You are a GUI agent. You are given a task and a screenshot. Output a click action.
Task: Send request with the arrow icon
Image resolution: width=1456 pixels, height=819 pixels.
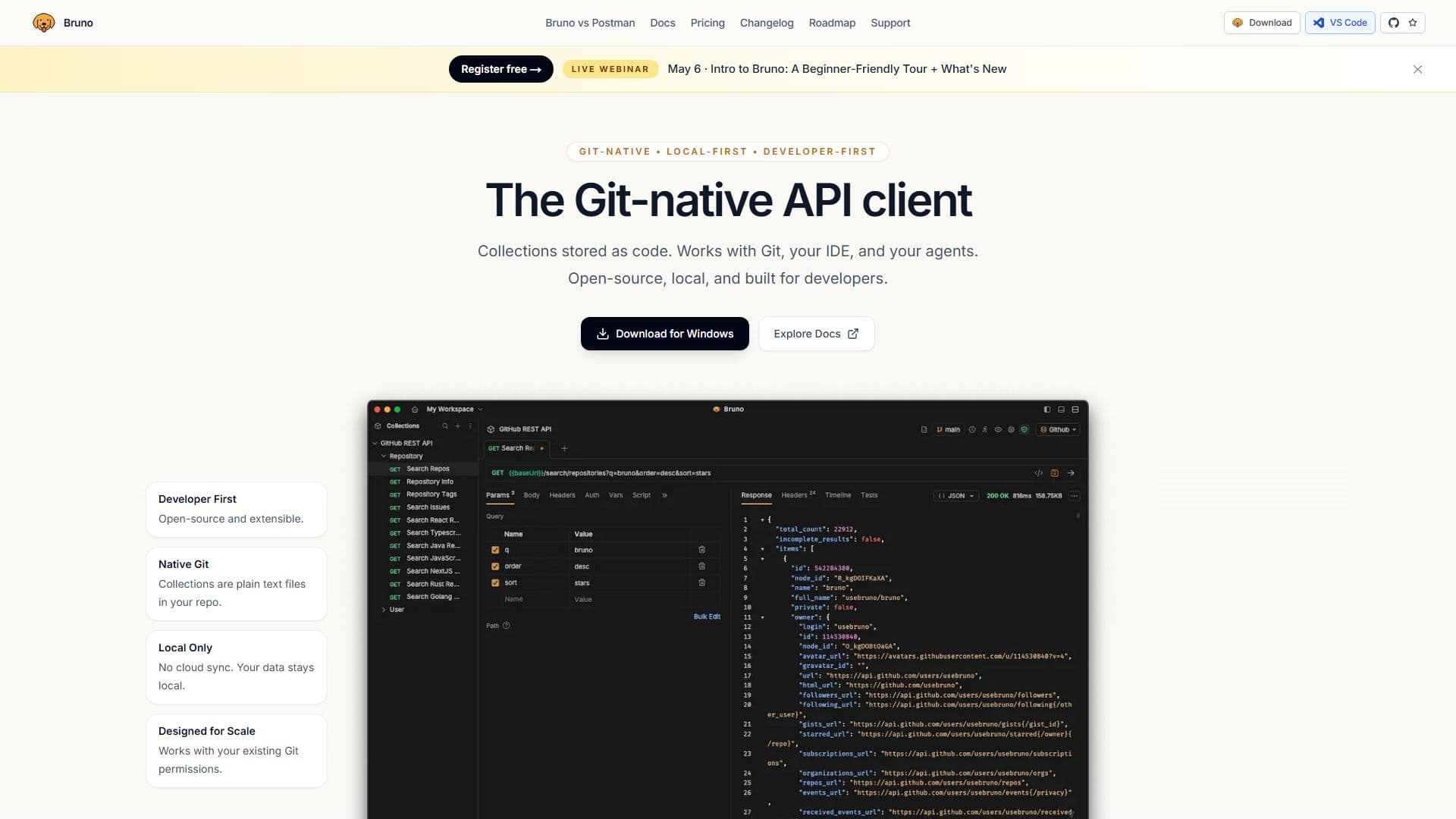[x=1071, y=473]
